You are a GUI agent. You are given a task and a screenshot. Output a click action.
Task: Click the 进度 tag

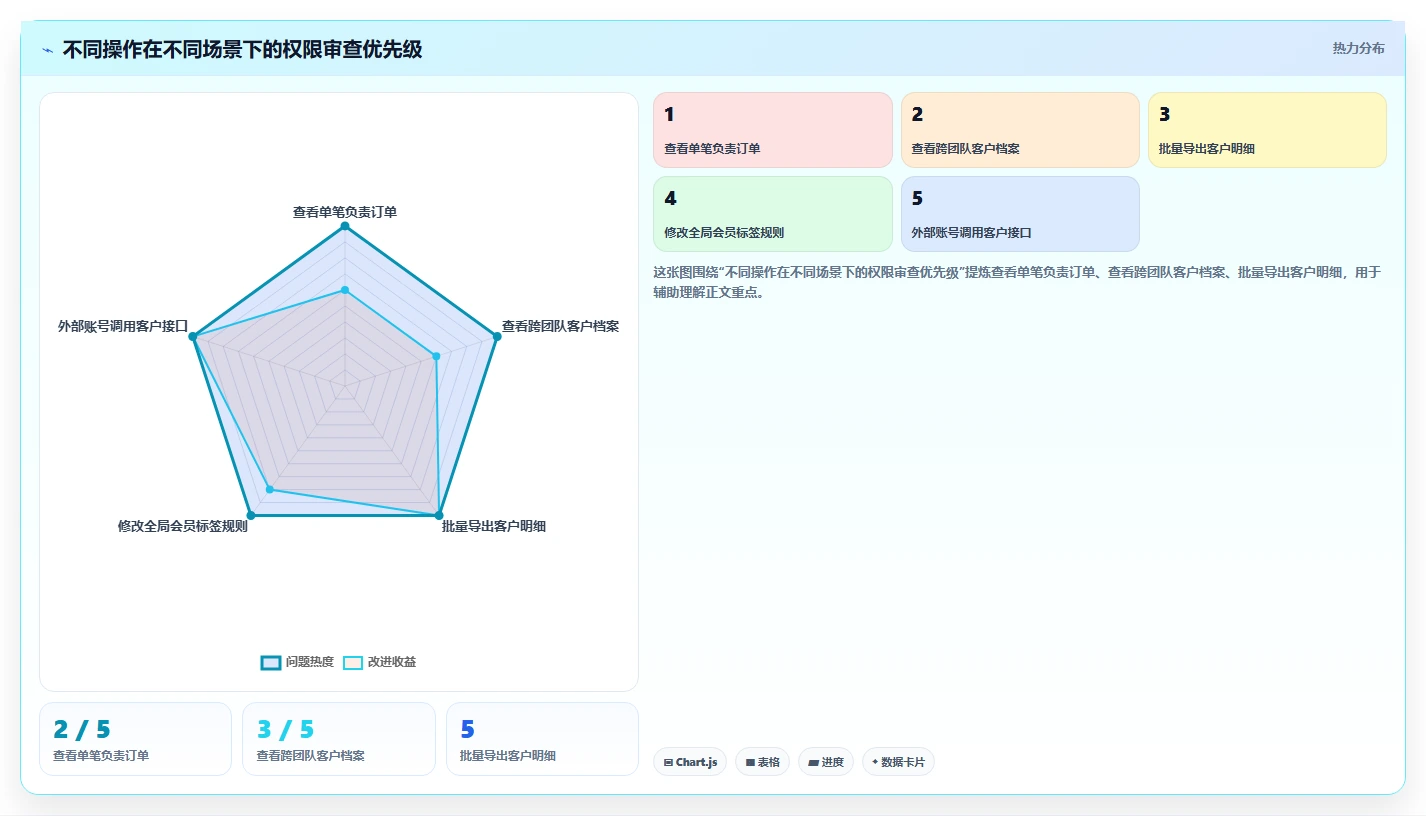[826, 762]
